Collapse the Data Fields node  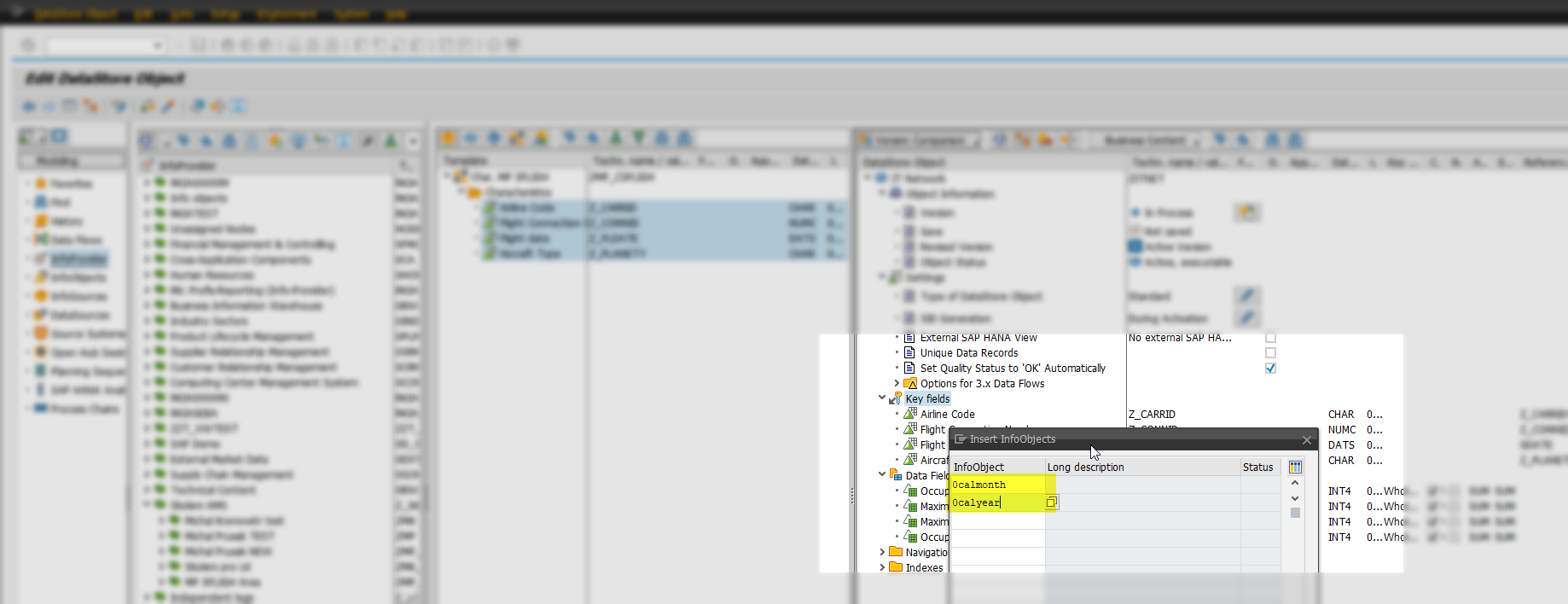pyautogui.click(x=882, y=475)
